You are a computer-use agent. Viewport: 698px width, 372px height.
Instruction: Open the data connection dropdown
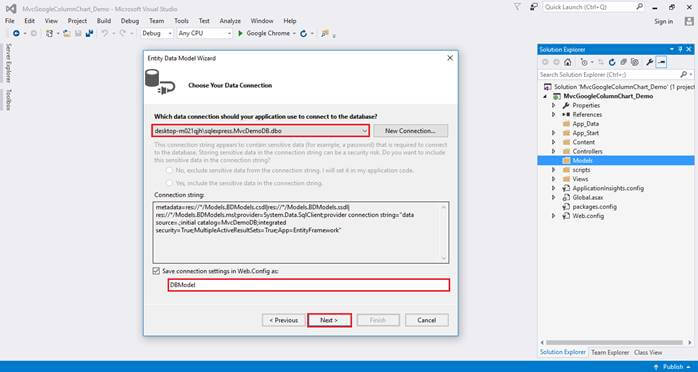click(x=365, y=131)
